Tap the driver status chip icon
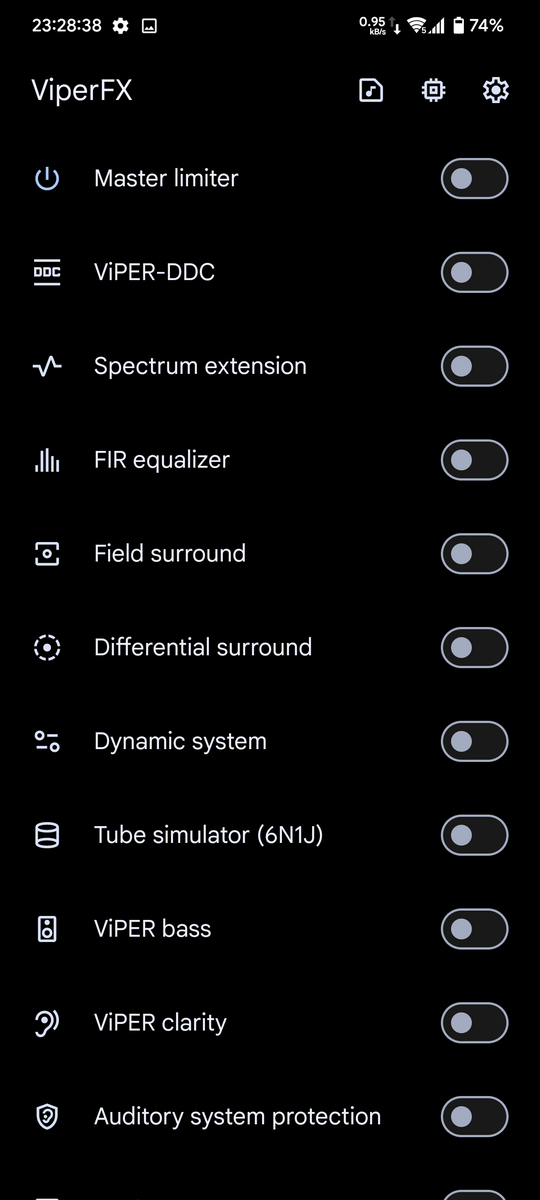The height and width of the screenshot is (1200, 540). [x=433, y=91]
